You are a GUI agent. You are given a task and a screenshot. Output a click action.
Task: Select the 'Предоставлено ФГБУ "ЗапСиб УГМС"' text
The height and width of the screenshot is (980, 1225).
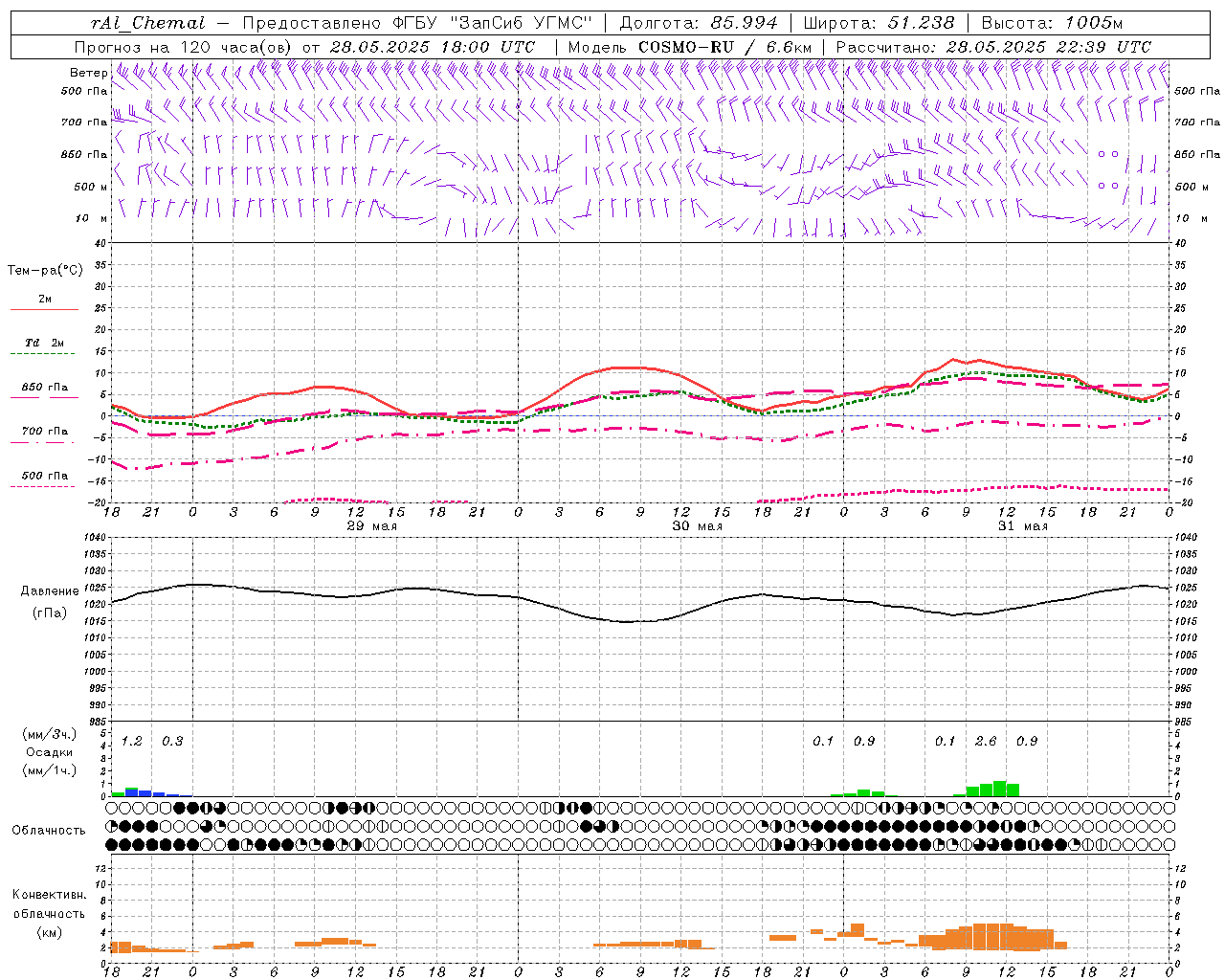pos(418,23)
